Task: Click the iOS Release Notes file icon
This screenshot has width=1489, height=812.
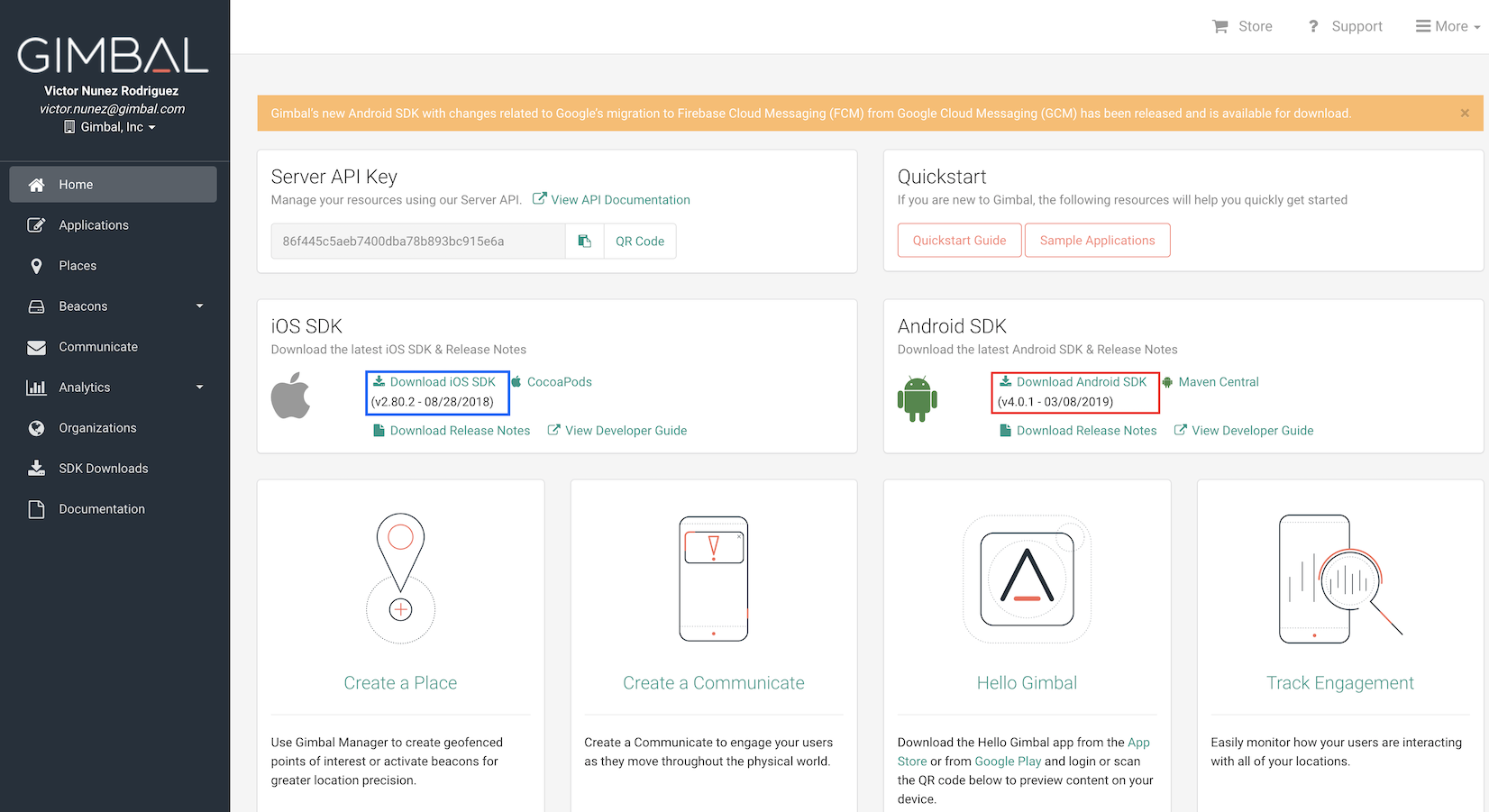Action: [379, 430]
